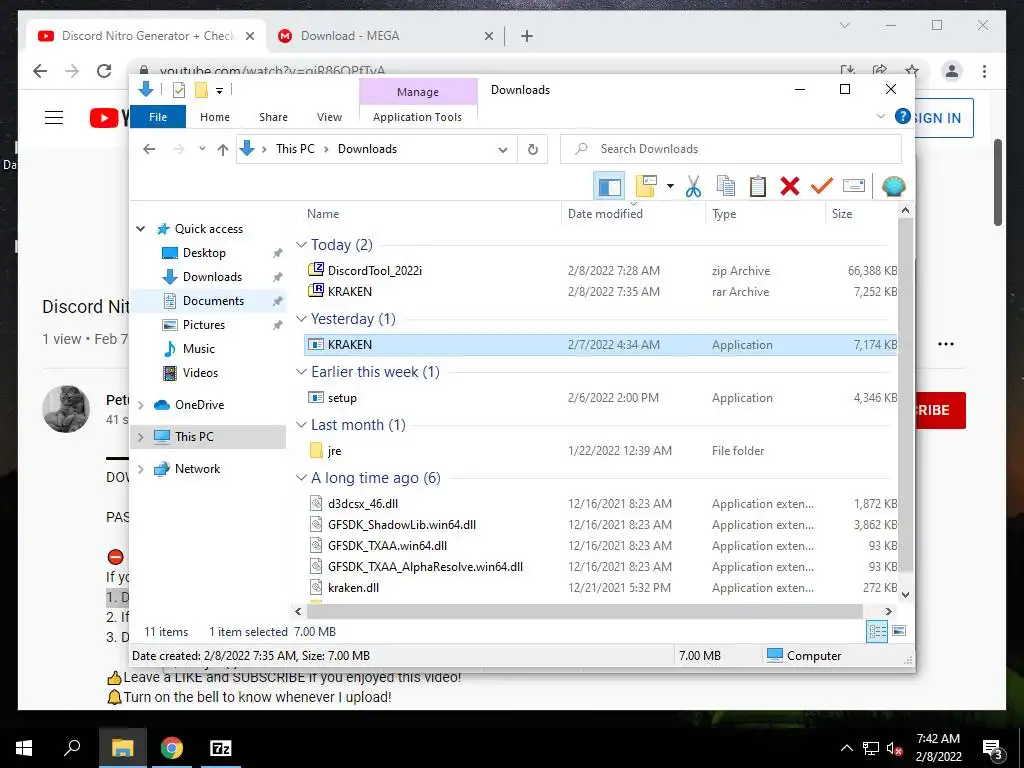Viewport: 1024px width, 768px height.
Task: Click Windows Start button
Action: [24, 748]
